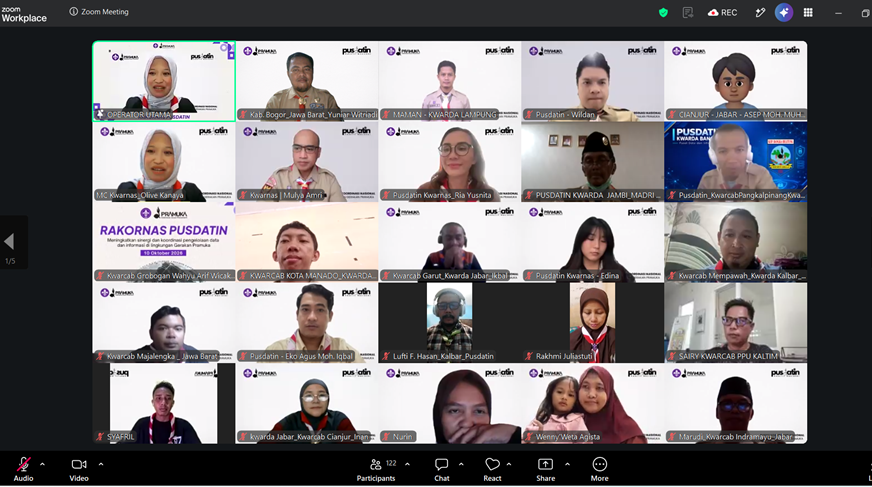Select the Pusdatin Kwarnas_Ria Yusnita tile

450,162
